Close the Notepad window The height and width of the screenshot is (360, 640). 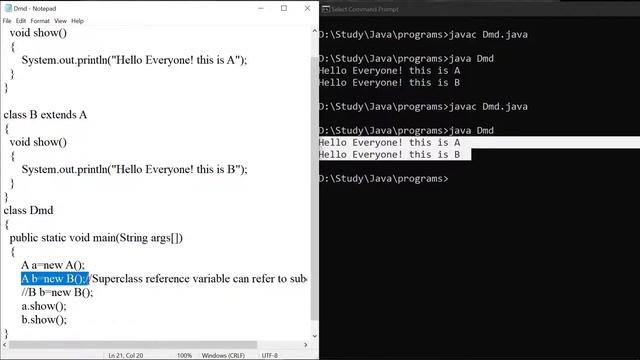[307, 8]
